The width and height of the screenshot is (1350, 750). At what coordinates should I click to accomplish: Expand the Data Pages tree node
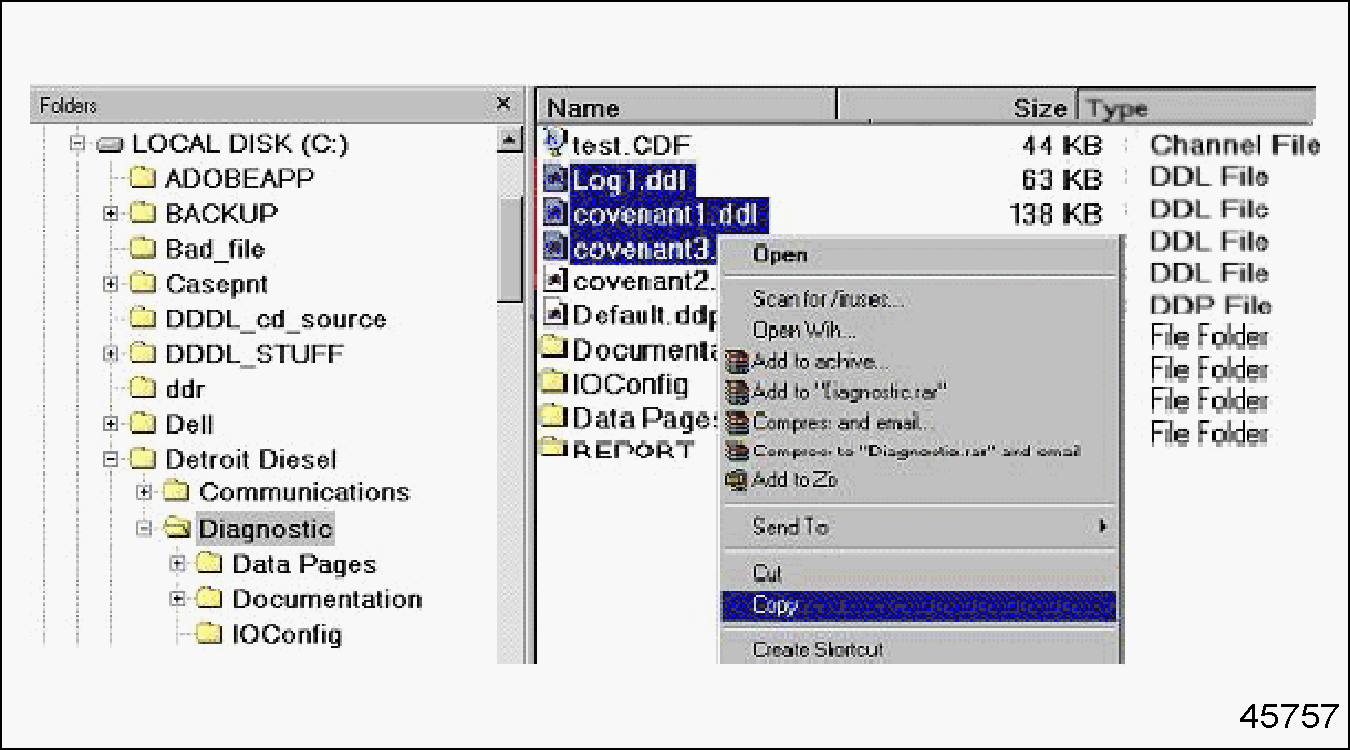click(x=178, y=564)
